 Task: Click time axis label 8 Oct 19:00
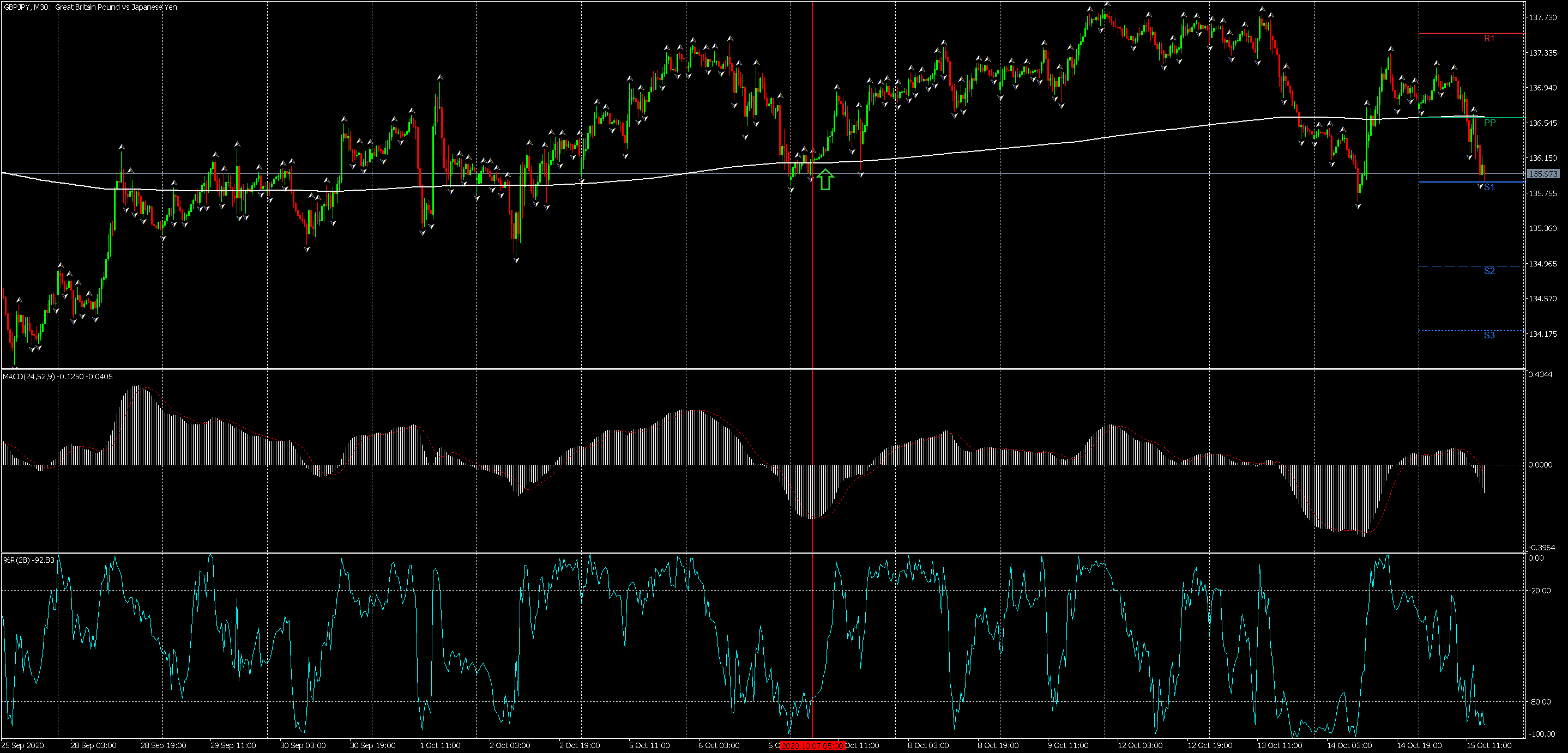point(998,746)
